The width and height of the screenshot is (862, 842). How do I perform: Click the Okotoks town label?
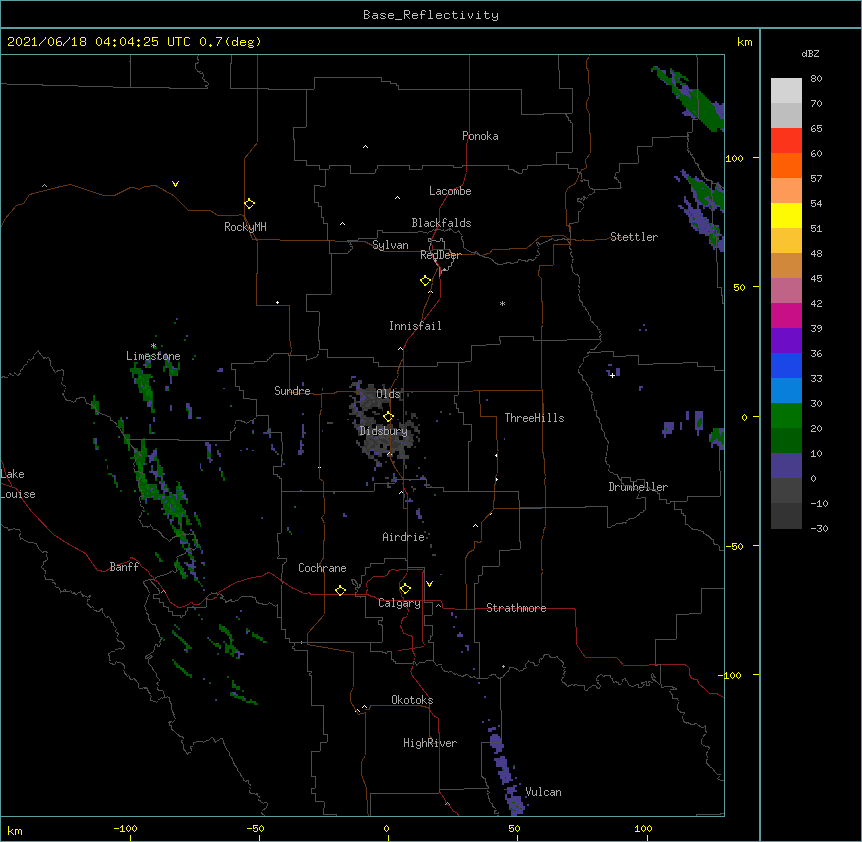(412, 700)
